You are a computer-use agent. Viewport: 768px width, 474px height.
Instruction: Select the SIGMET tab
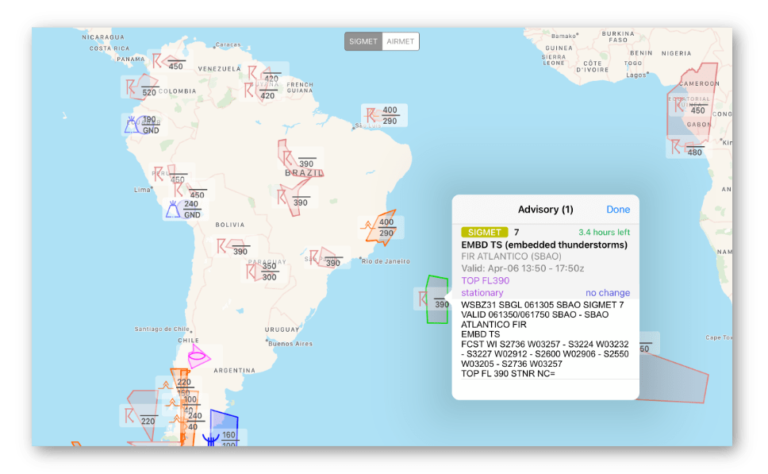[x=363, y=41]
